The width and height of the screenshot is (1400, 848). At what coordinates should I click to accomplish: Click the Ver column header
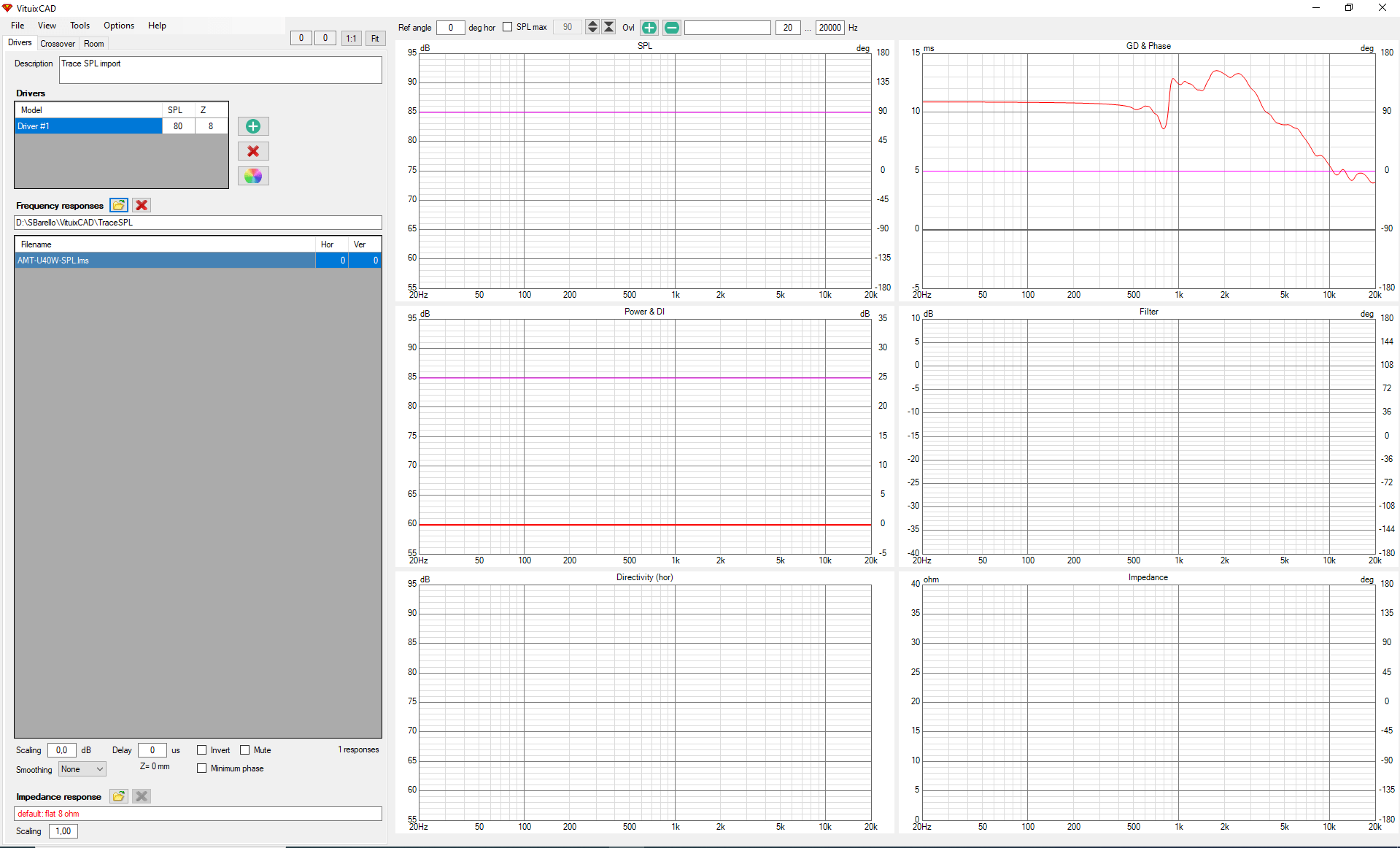[365, 244]
